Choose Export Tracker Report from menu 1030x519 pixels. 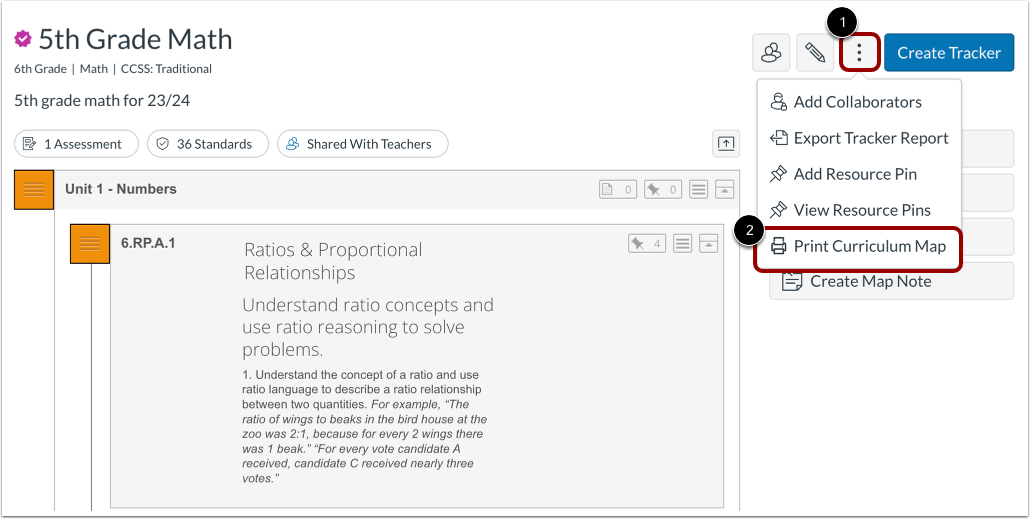click(859, 138)
